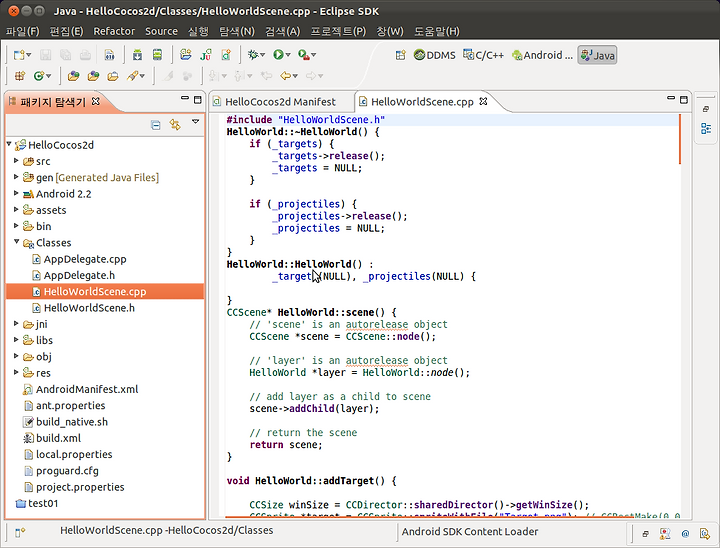Select HelloWorldScene.h in the tree

89,308
